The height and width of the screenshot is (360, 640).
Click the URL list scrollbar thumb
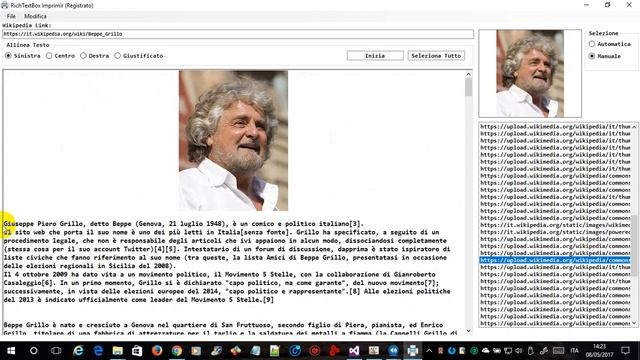click(634, 245)
